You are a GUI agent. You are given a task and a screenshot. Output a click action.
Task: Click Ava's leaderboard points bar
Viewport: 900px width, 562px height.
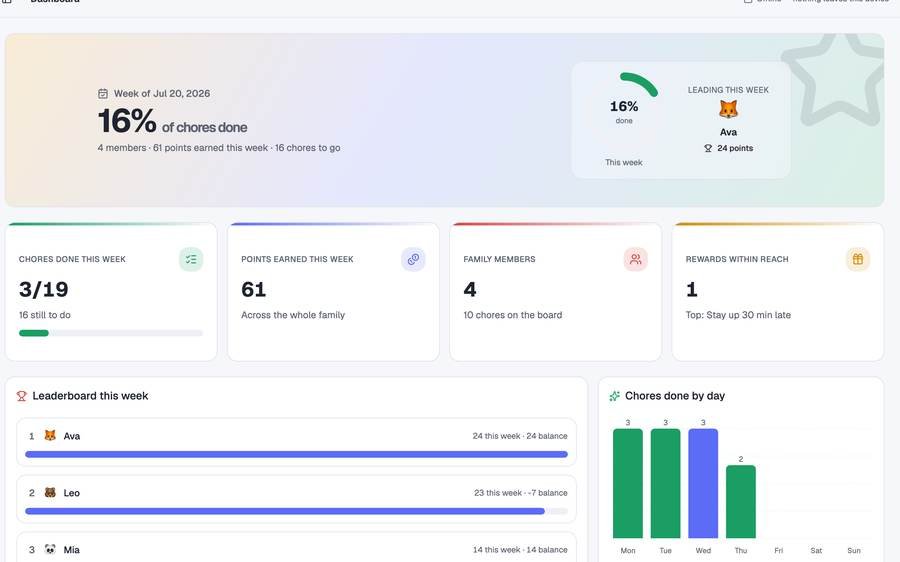pos(296,454)
